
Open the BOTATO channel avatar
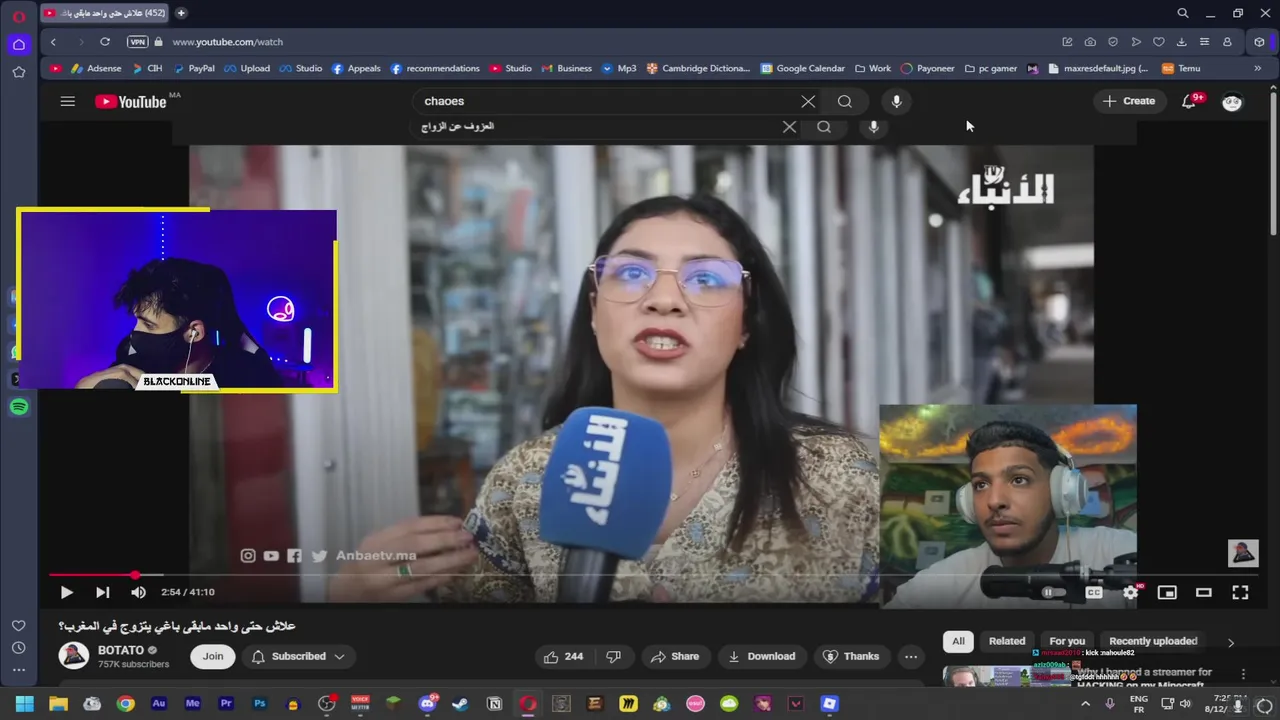(74, 656)
